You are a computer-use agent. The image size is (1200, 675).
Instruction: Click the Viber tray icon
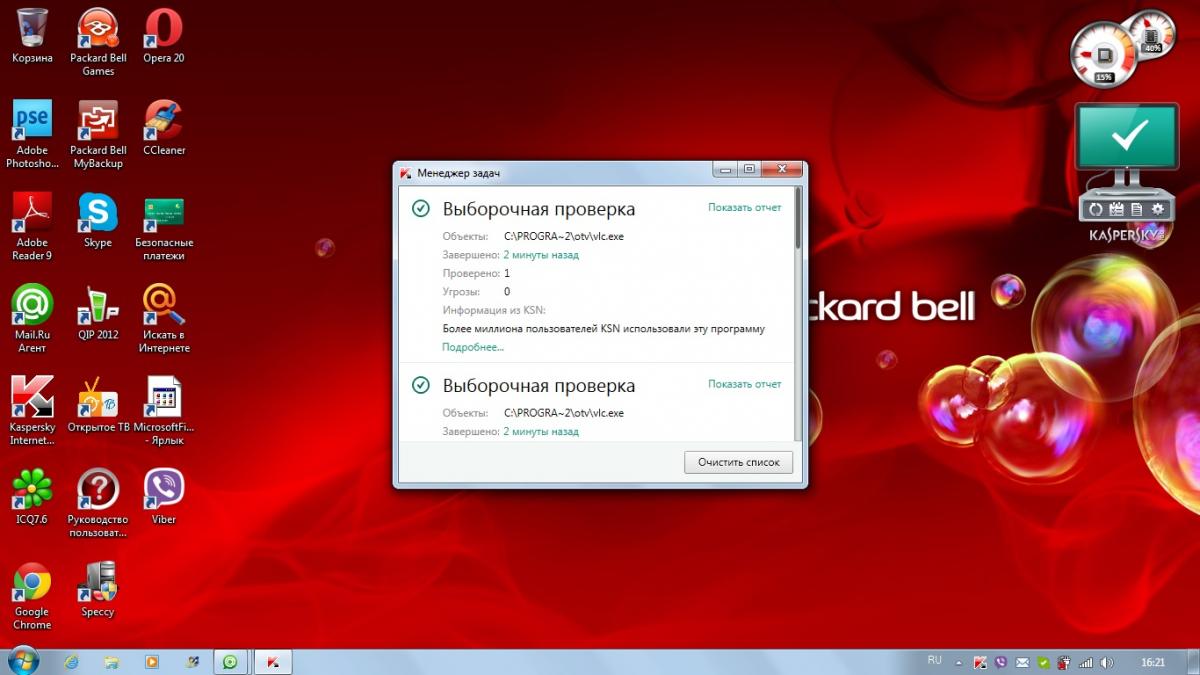[x=1001, y=662]
